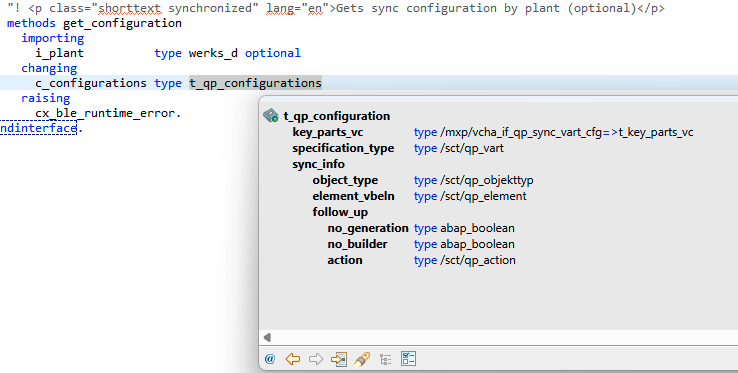Select the action component
The width and height of the screenshot is (738, 373).
point(345,260)
